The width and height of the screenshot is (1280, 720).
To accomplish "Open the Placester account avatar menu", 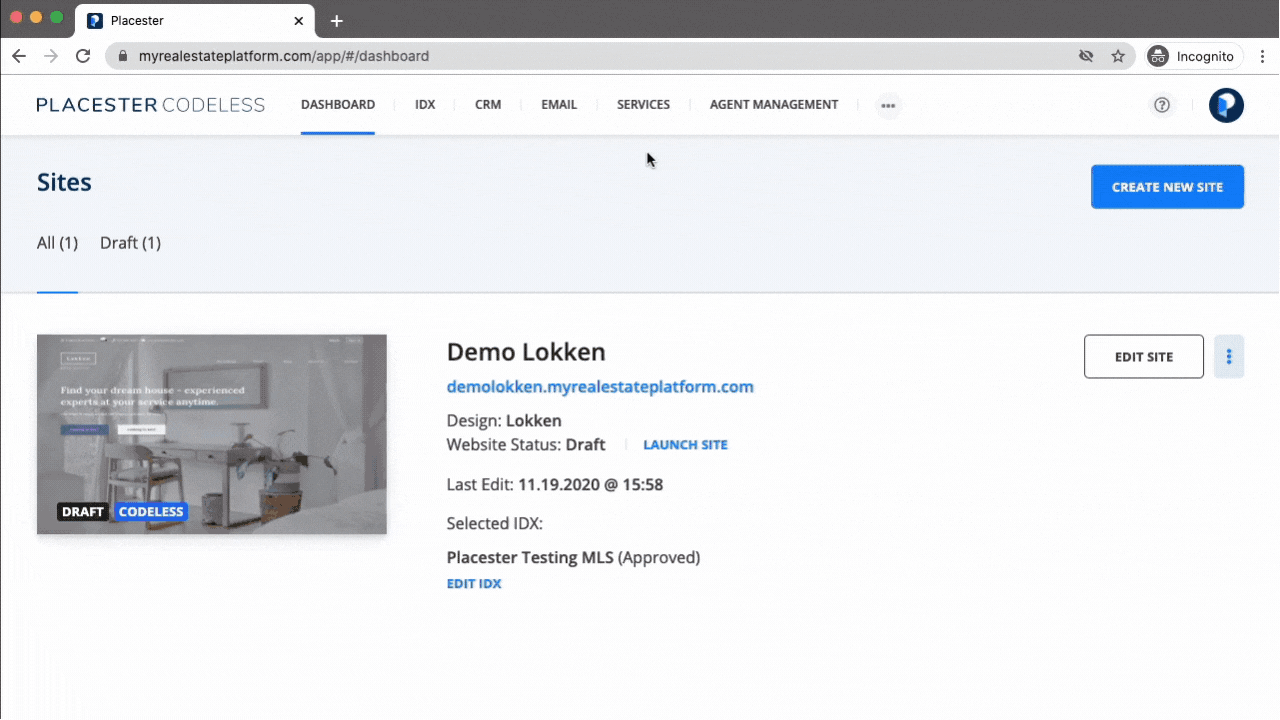I will click(1225, 105).
